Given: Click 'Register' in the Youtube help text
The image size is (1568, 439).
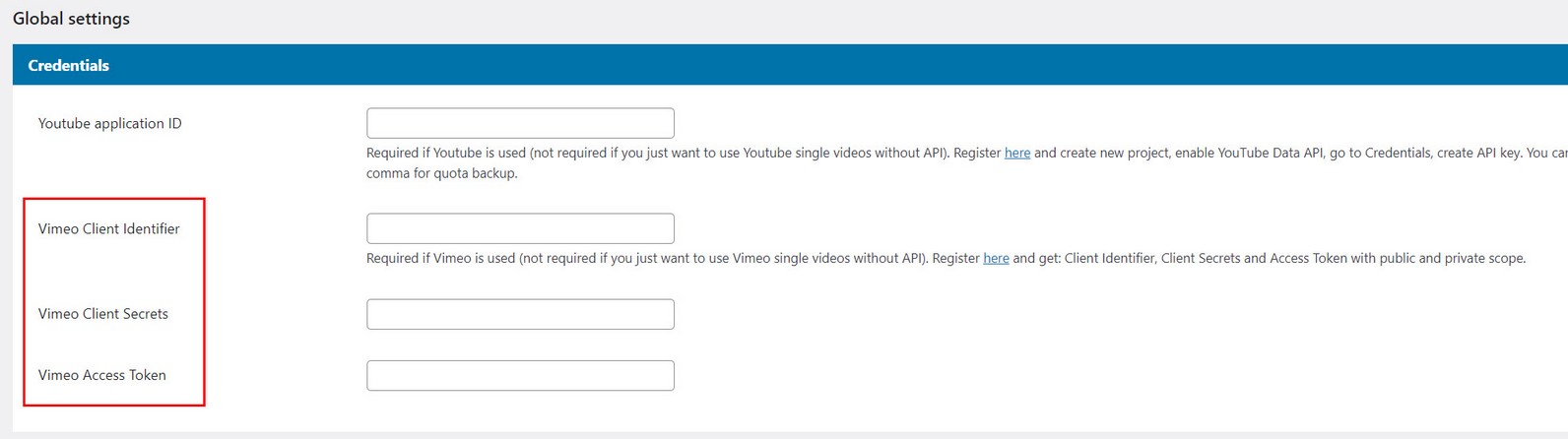Looking at the screenshot, I should (x=977, y=154).
